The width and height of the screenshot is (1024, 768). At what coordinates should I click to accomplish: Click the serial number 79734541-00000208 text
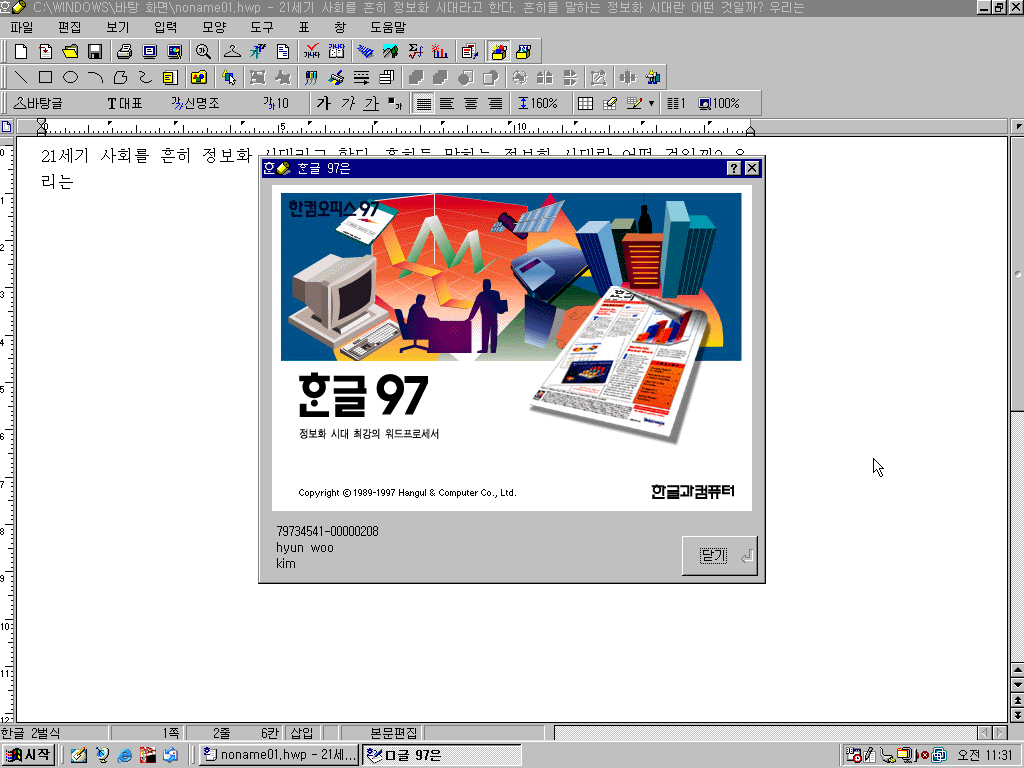(x=327, y=532)
